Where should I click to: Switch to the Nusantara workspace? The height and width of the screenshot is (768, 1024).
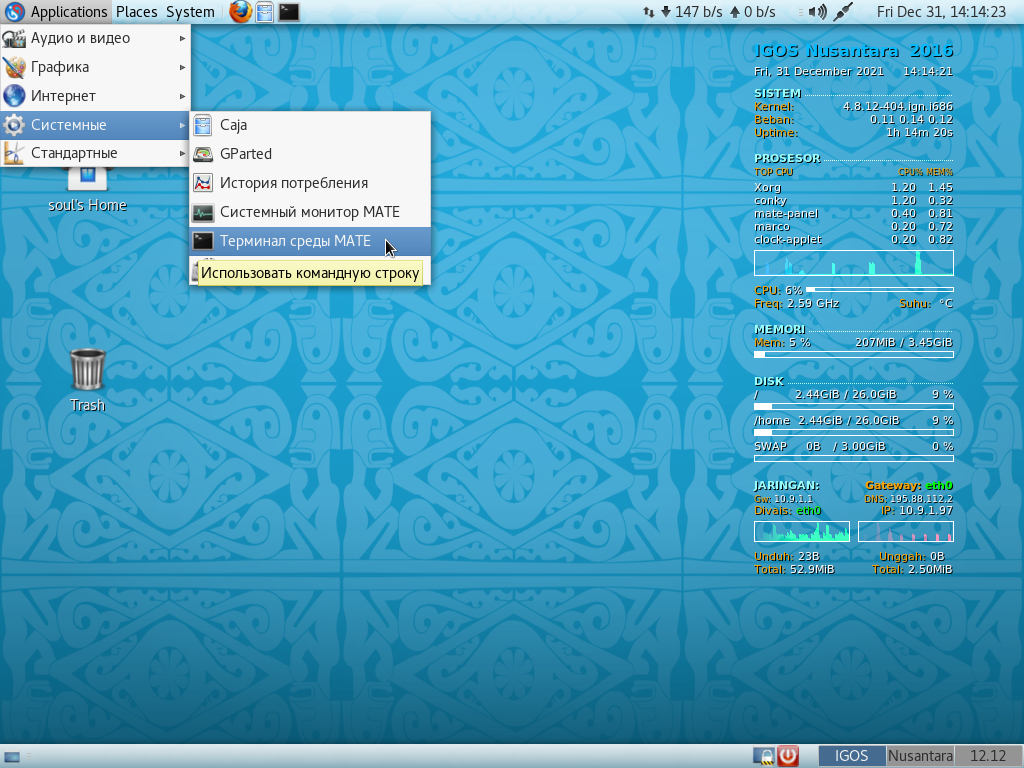[x=920, y=756]
